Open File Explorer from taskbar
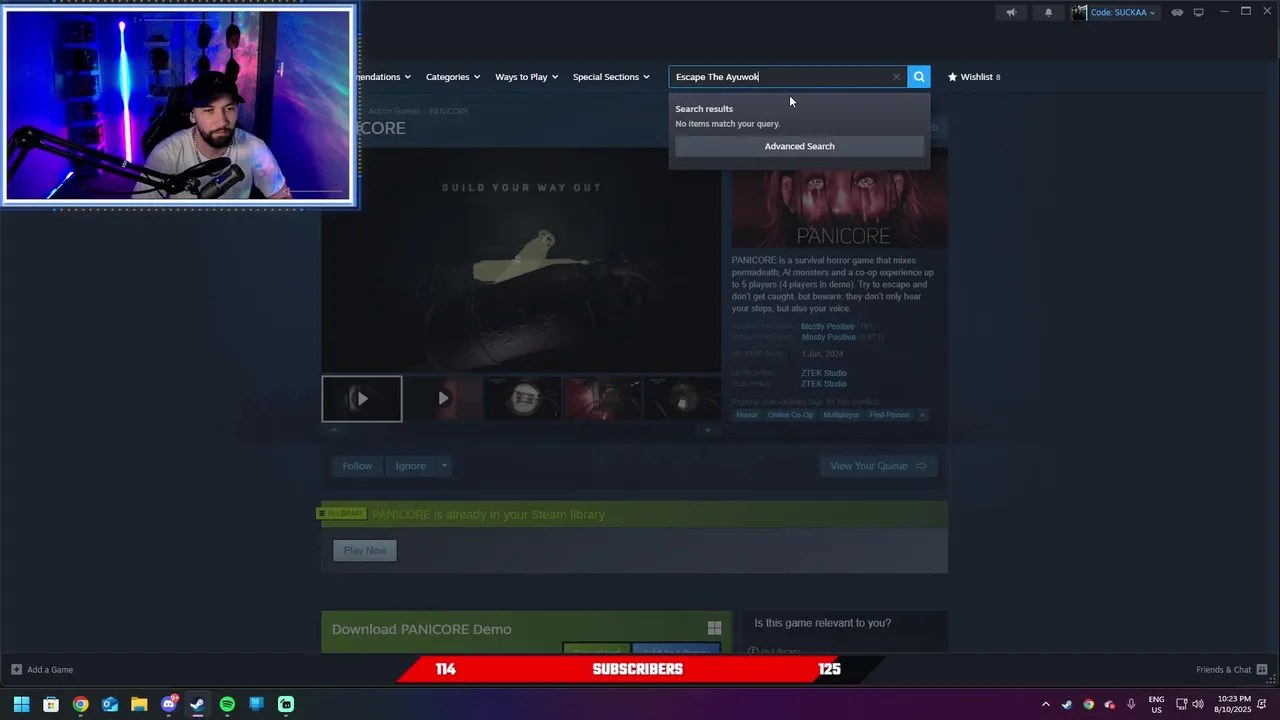This screenshot has width=1280, height=720. 139,704
